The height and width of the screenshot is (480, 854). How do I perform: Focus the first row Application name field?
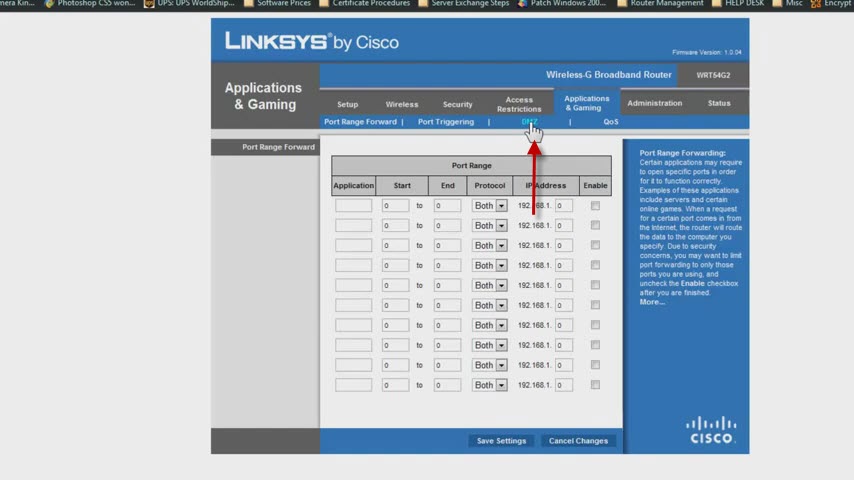353,205
